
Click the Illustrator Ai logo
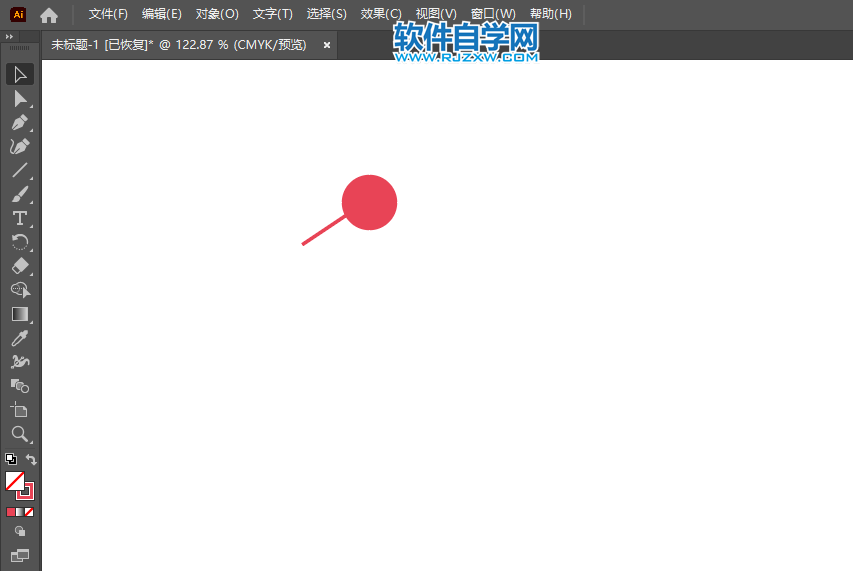point(18,15)
